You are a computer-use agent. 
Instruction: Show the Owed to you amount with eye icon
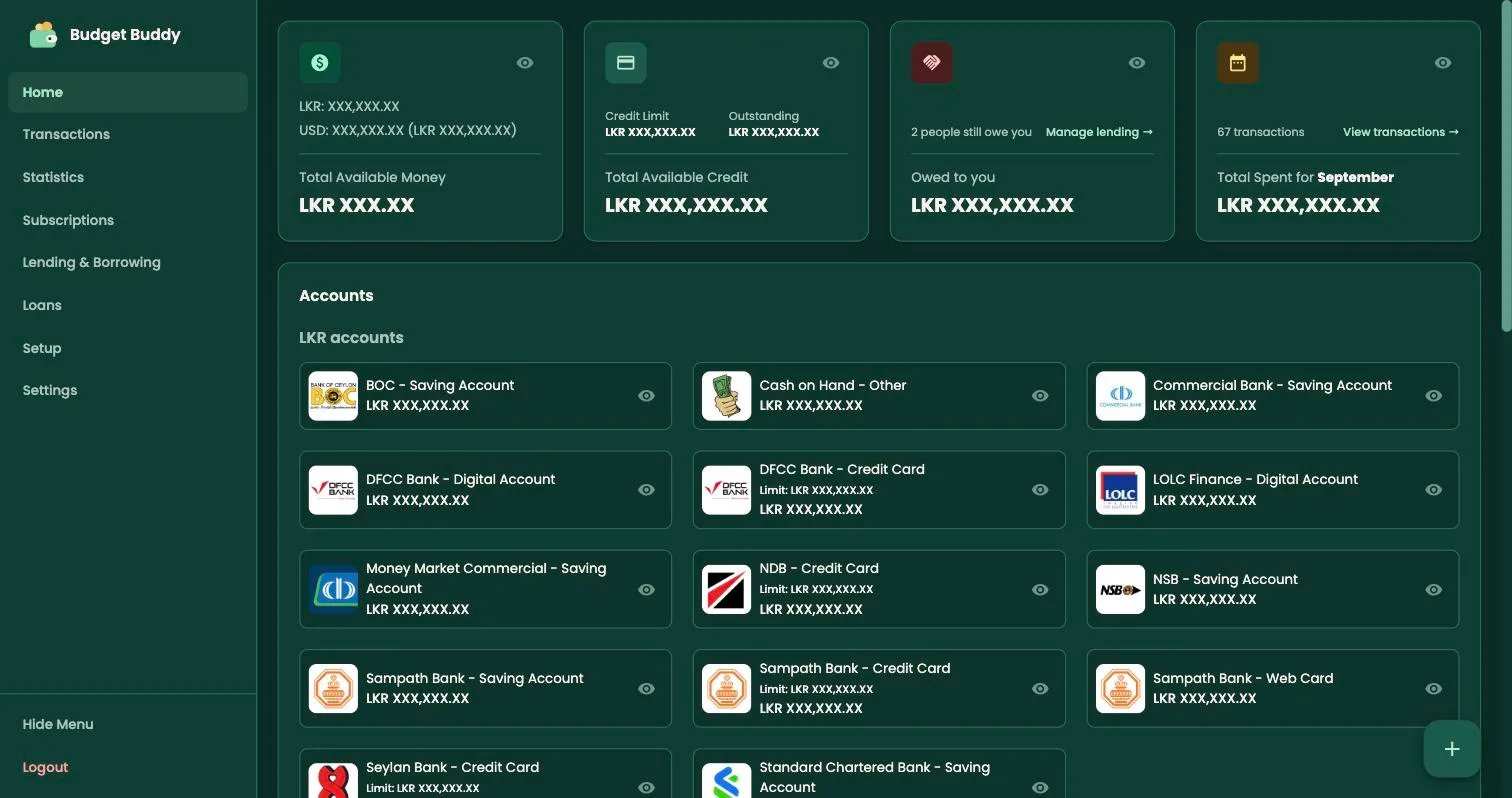coord(1137,63)
